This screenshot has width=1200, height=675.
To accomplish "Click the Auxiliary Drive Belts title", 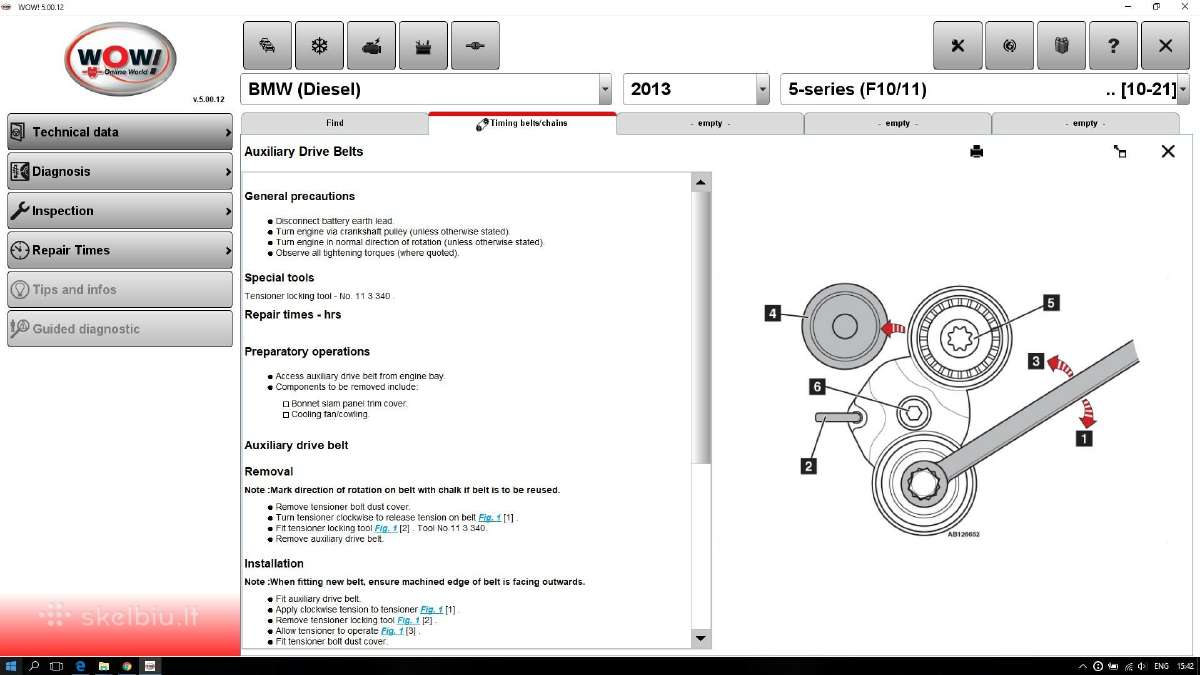I will tap(304, 152).
